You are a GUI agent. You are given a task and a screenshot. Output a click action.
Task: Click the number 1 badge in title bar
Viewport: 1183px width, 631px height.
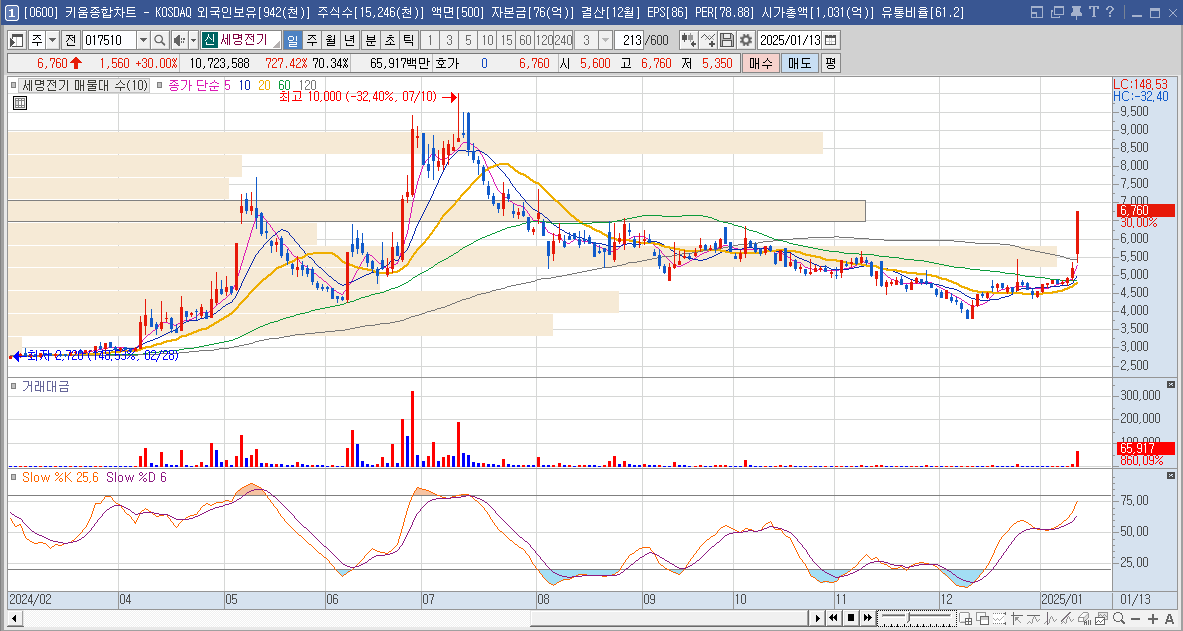12,13
